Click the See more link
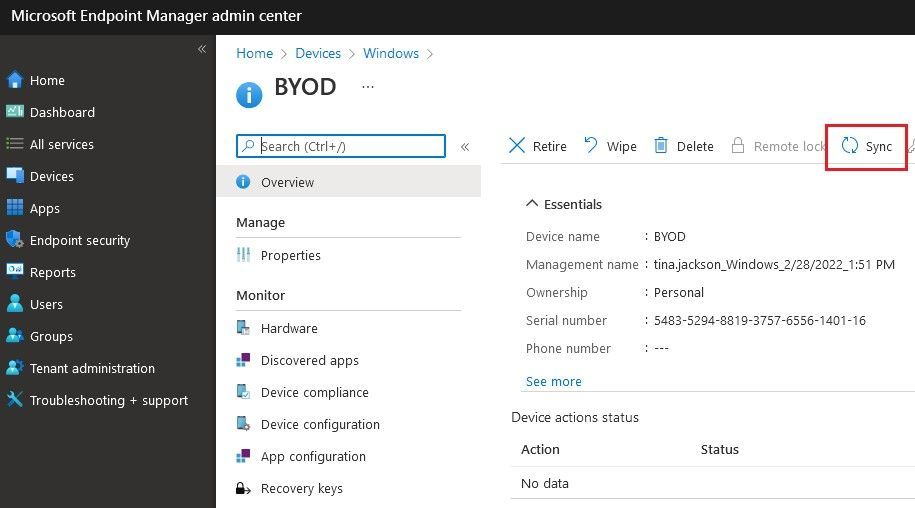Image resolution: width=915 pixels, height=508 pixels. coord(554,381)
